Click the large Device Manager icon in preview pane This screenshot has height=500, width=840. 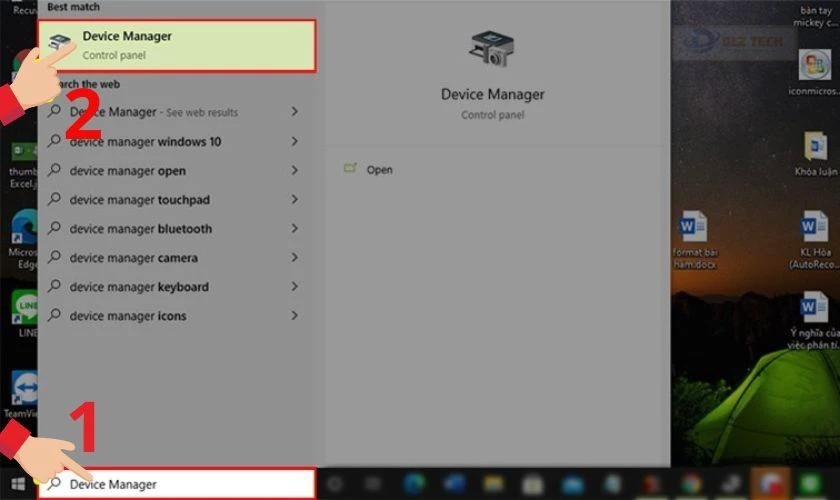pos(492,48)
